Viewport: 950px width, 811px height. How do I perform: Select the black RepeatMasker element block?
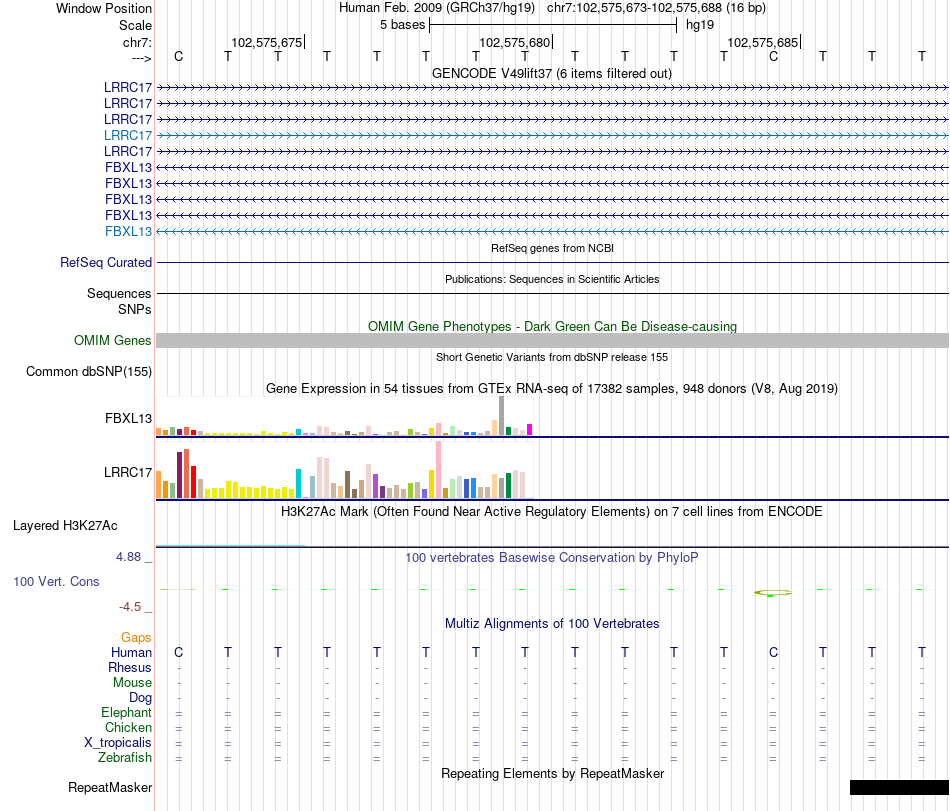pos(899,787)
